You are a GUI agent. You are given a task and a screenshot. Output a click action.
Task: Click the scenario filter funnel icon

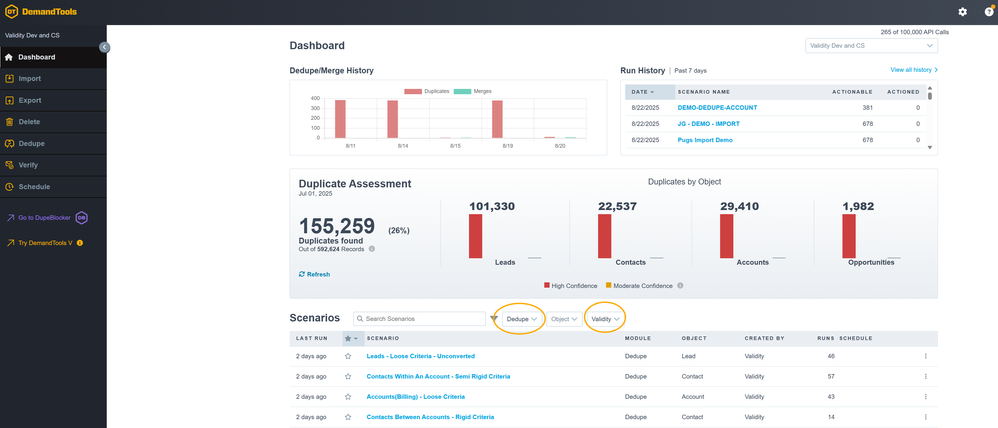[494, 318]
